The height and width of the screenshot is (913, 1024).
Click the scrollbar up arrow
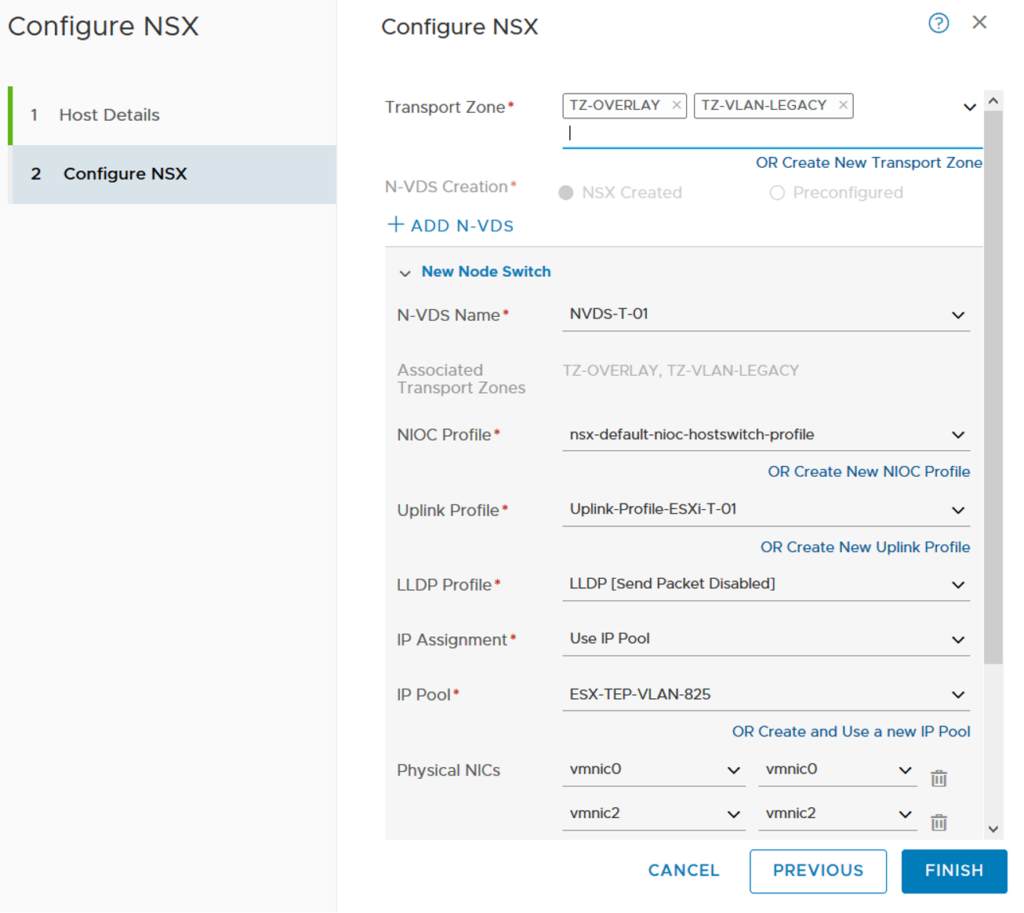[993, 101]
